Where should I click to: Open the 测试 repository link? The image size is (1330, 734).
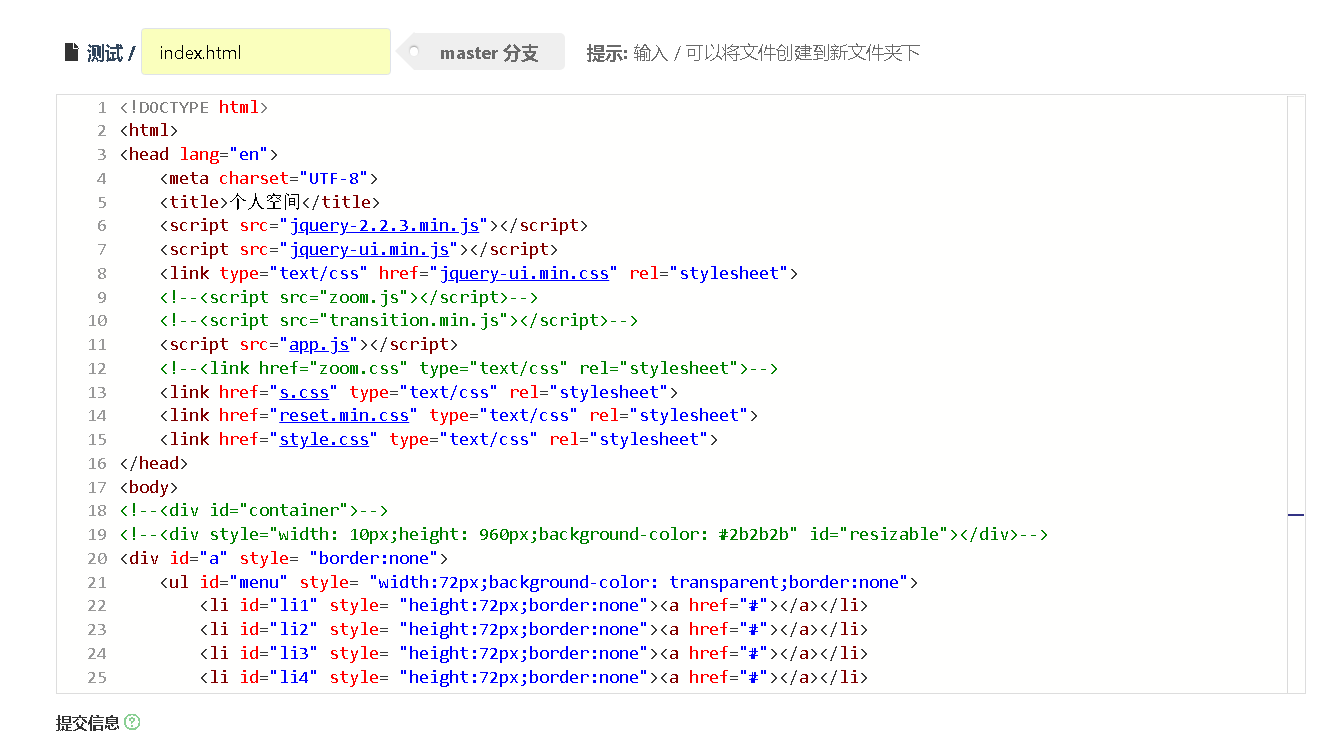(x=104, y=53)
